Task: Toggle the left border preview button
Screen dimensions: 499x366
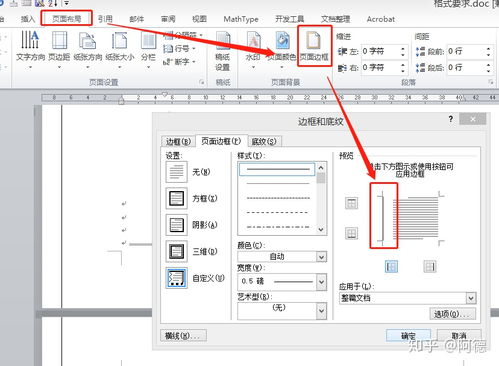Action: pos(391,266)
